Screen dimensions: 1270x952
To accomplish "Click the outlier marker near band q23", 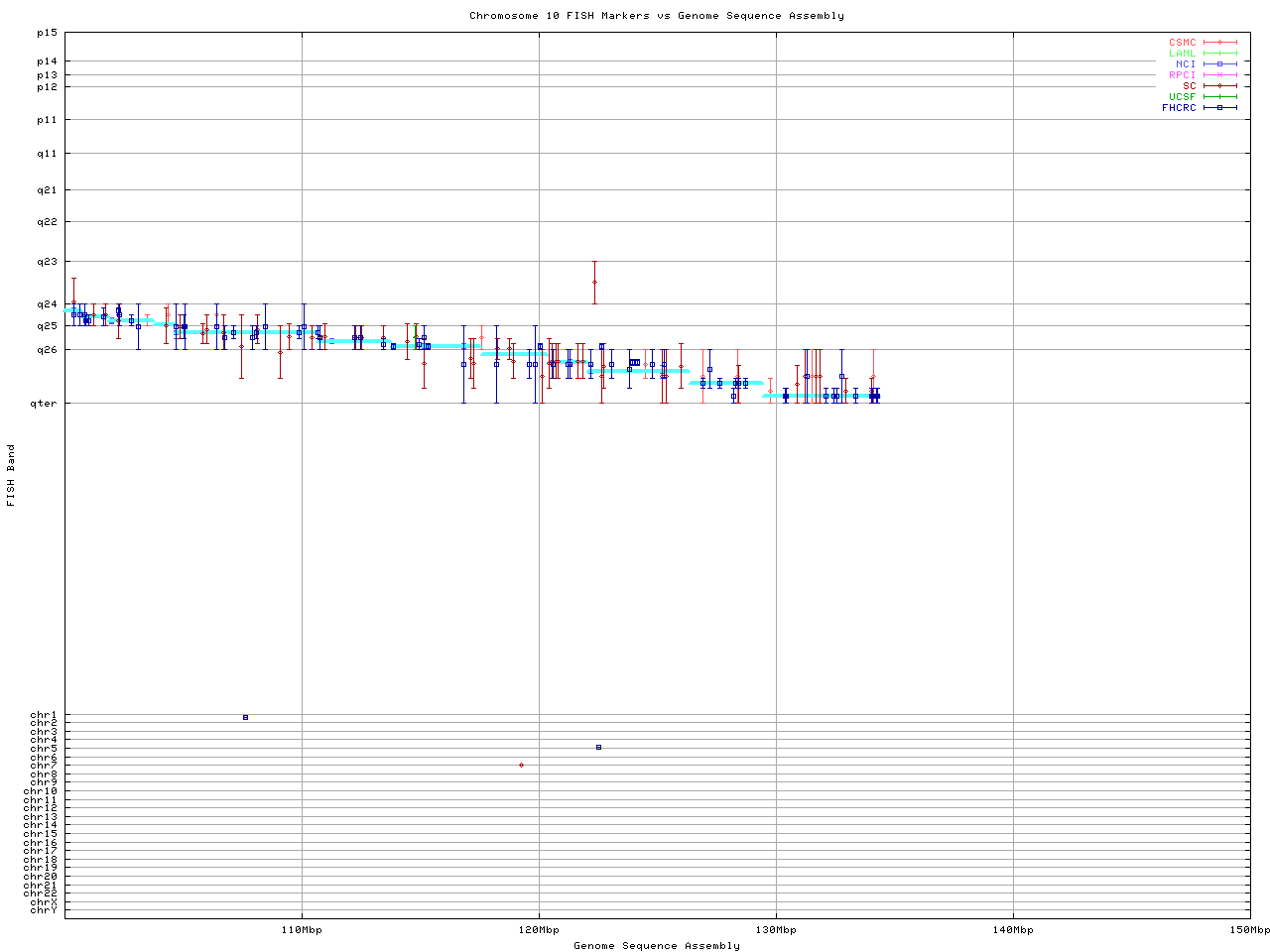I will 594,282.
